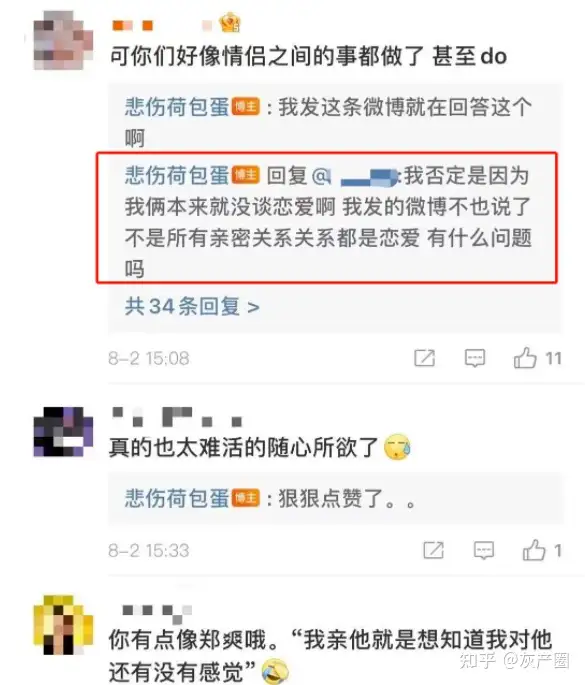This screenshot has width=585, height=685.
Task: Share the 15:08 comment with forward icon
Action: coord(425,358)
